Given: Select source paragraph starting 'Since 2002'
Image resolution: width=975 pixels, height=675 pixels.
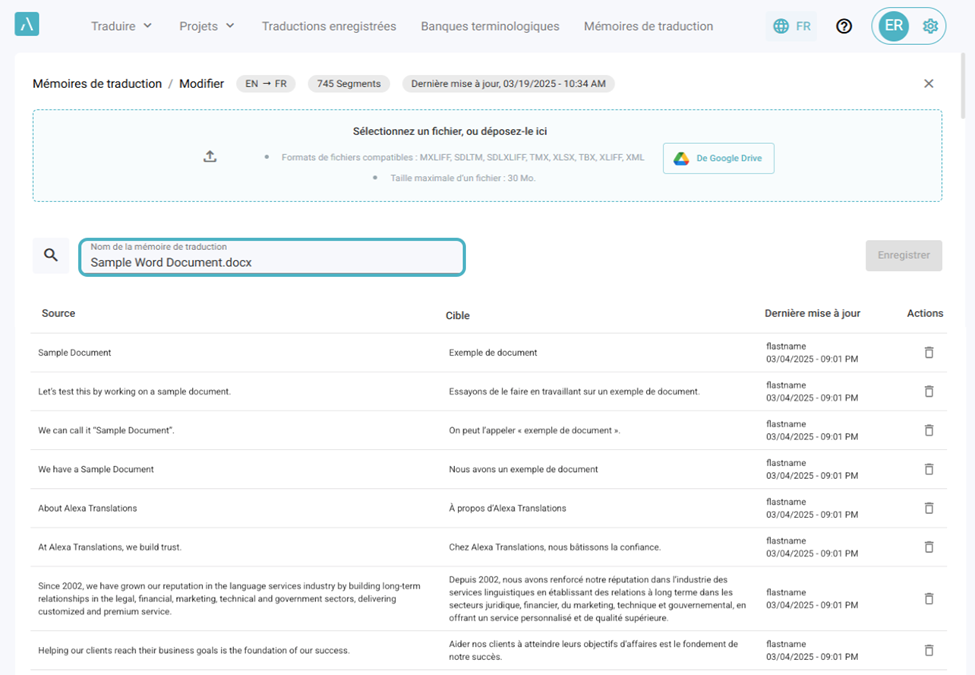Looking at the screenshot, I should pos(229,599).
